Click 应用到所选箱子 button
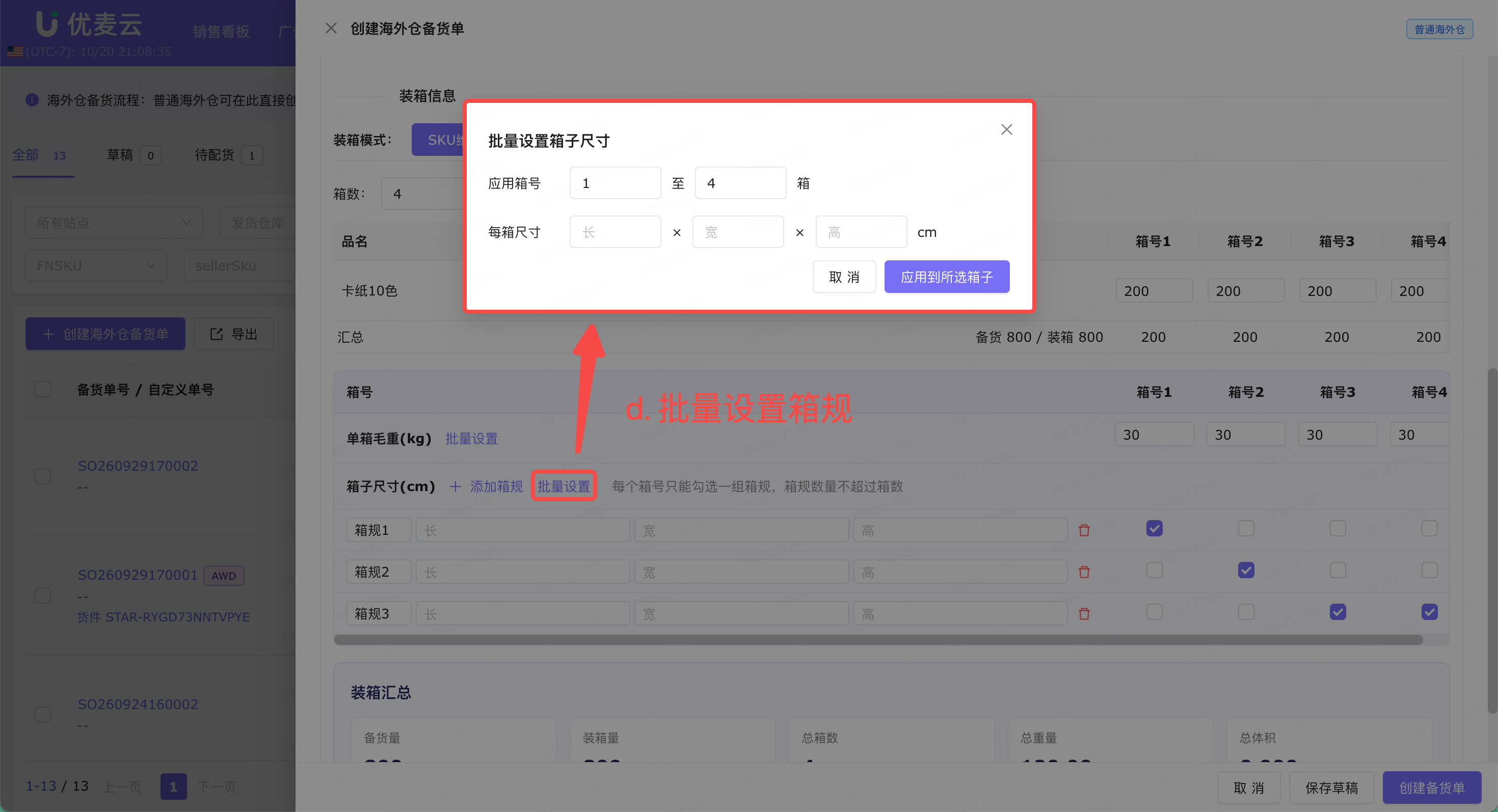1498x812 pixels. 947,277
